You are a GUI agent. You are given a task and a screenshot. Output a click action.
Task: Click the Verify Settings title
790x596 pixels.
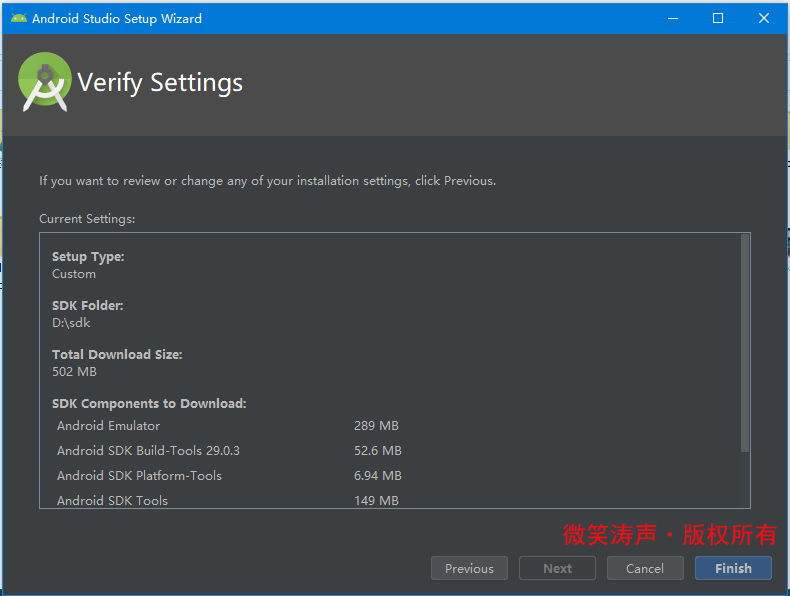[x=160, y=83]
